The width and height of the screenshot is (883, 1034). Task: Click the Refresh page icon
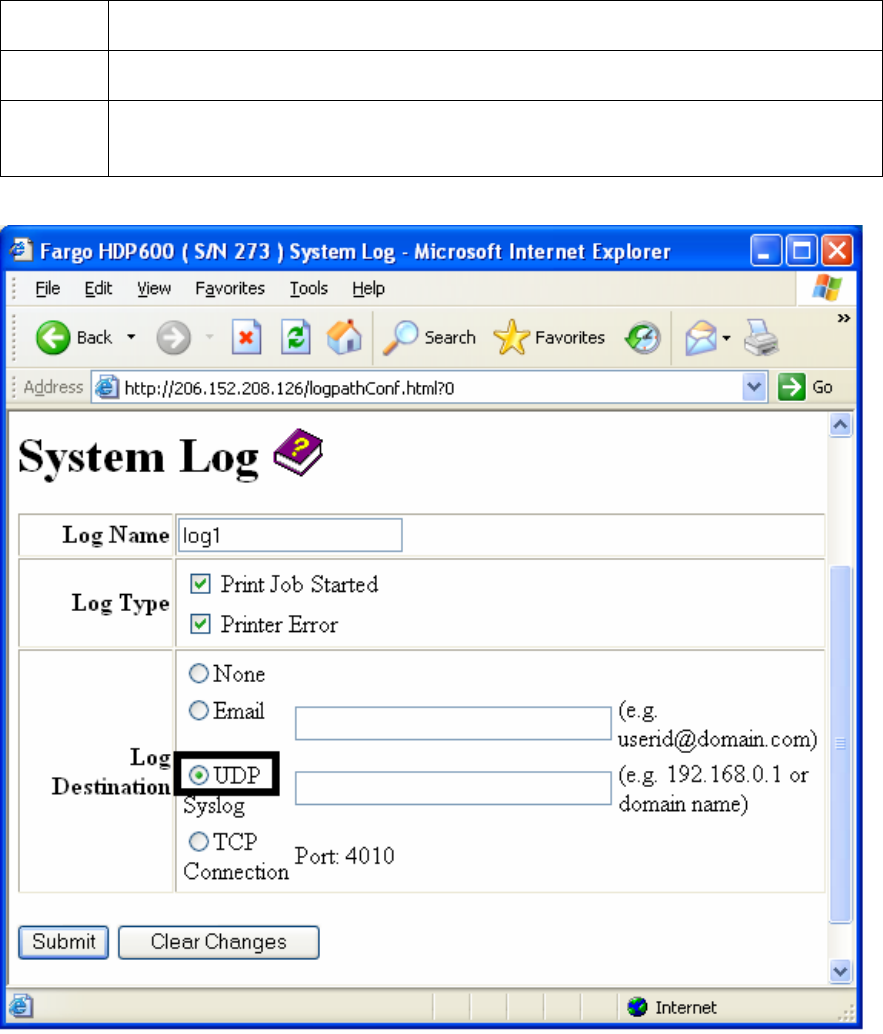[295, 338]
